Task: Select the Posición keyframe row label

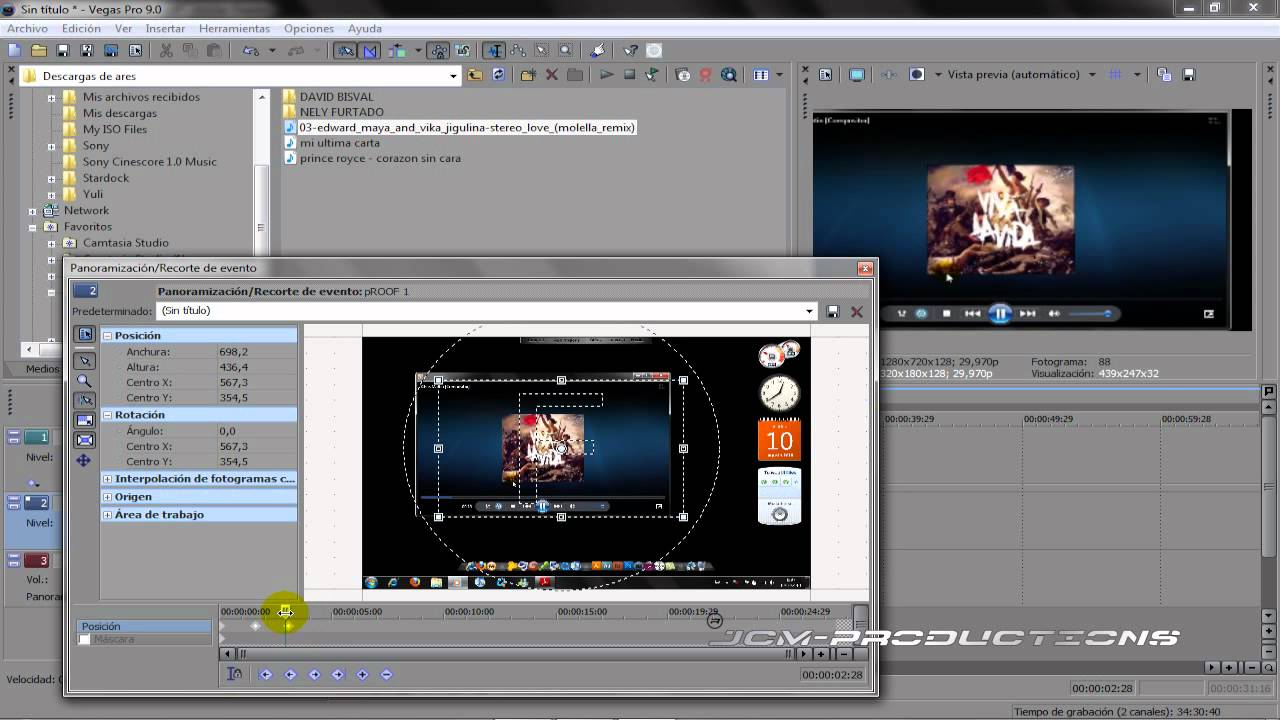Action: [x=144, y=626]
